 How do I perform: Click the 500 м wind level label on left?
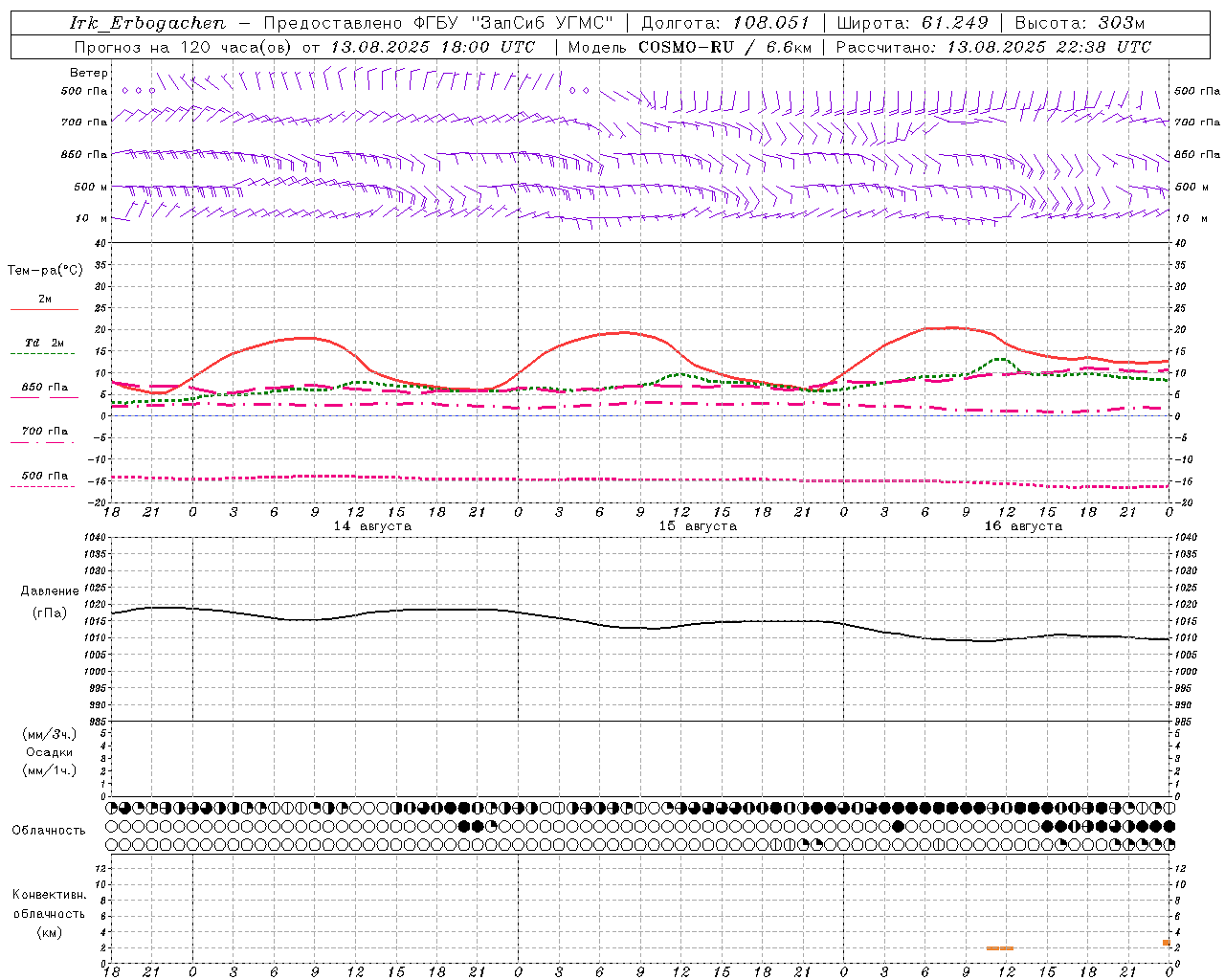91,187
